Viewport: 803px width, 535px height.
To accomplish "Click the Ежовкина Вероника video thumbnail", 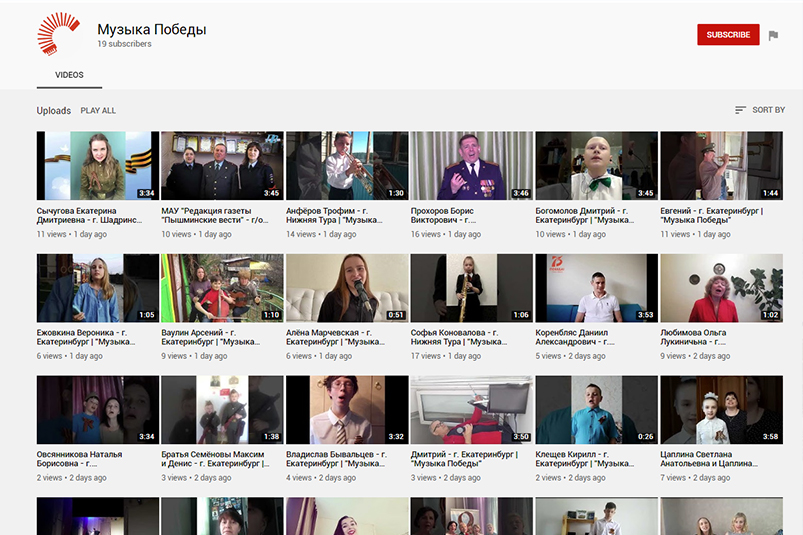I will pos(97,288).
